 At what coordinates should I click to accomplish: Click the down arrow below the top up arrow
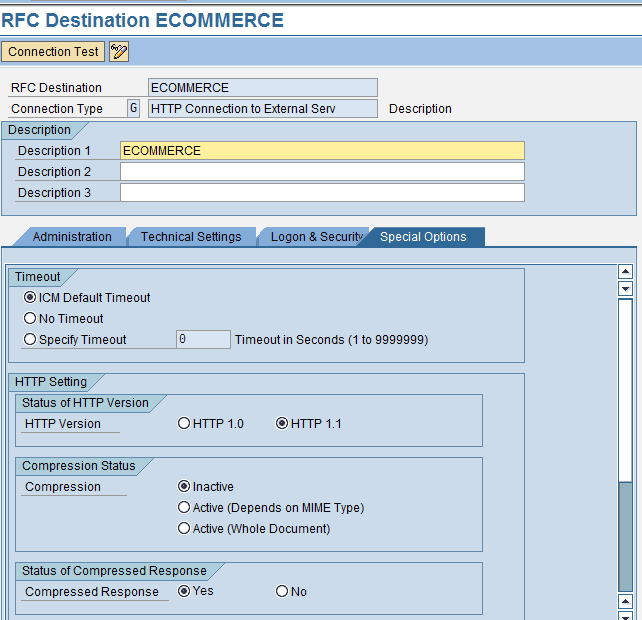click(626, 288)
